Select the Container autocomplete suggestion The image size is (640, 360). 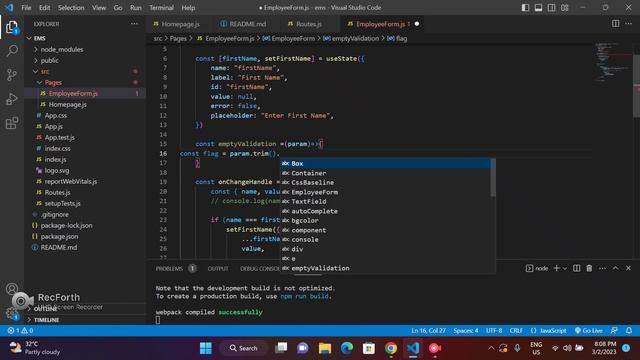tap(386, 173)
